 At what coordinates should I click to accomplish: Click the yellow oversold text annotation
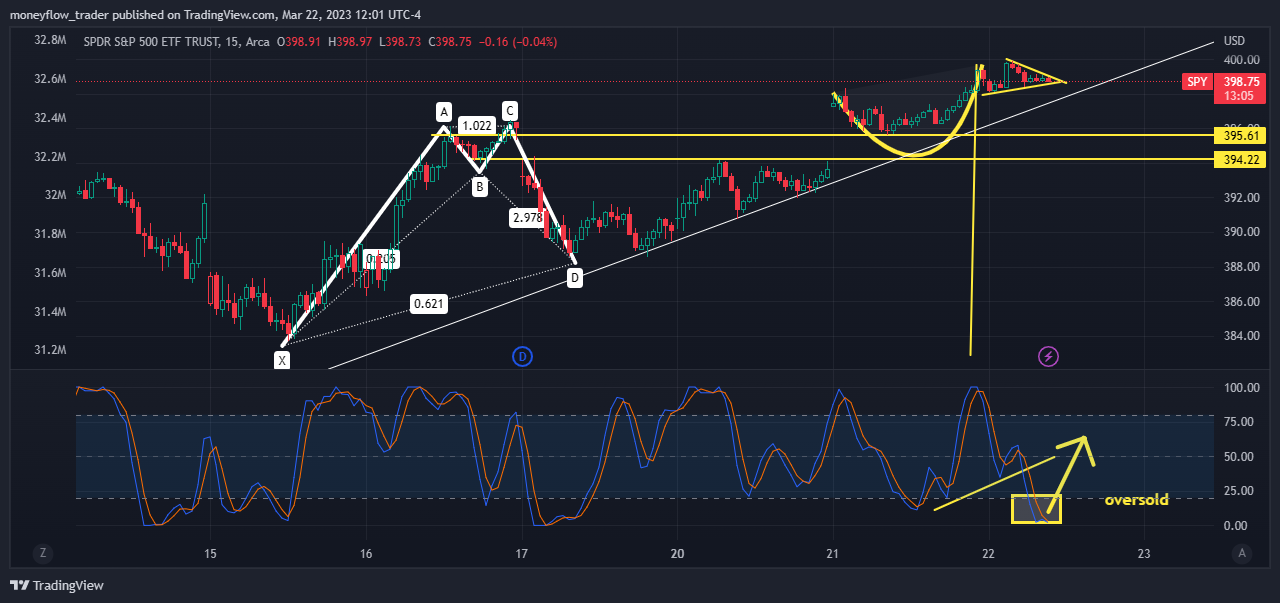(1136, 500)
